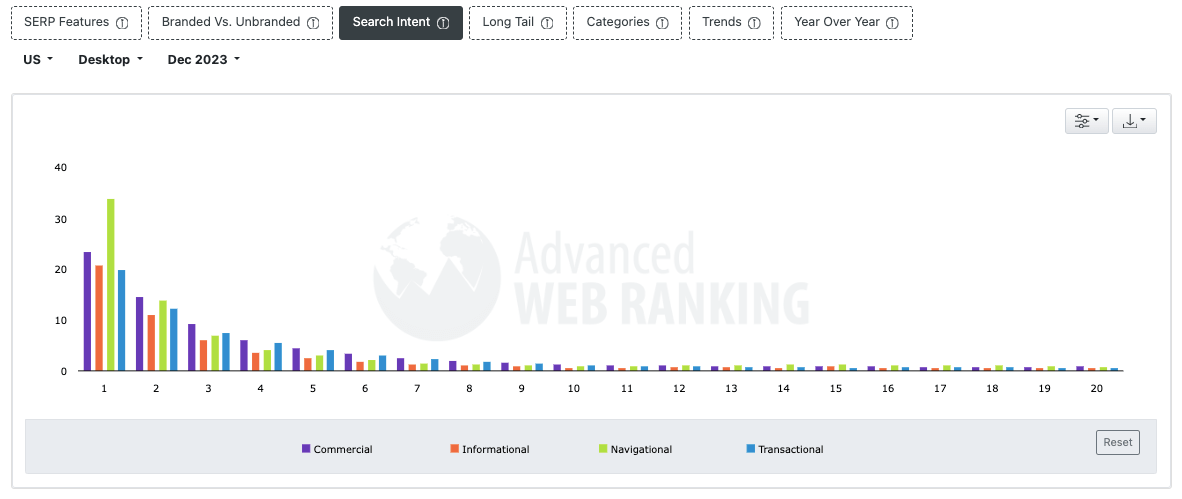
Task: Click the tall Navigational bar at position 1
Action: [x=110, y=285]
